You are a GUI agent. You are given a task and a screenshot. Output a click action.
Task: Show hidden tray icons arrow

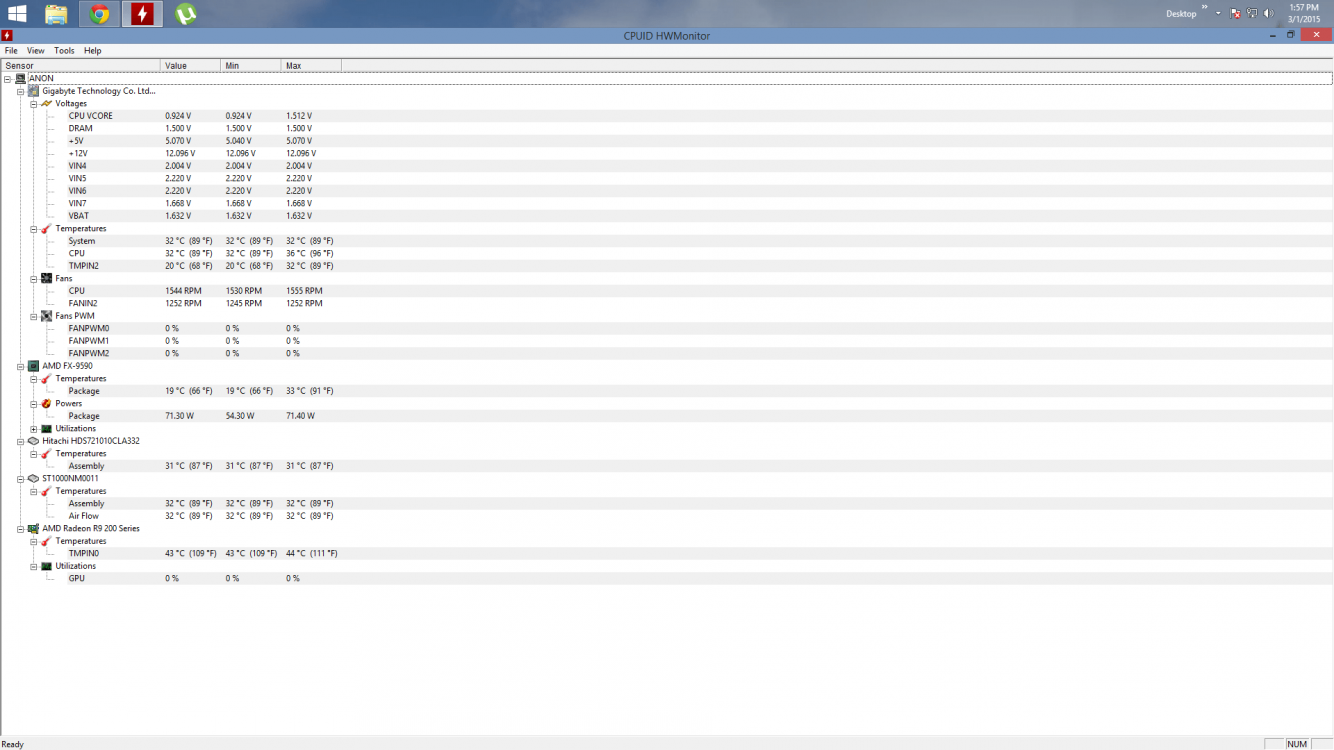point(1218,14)
